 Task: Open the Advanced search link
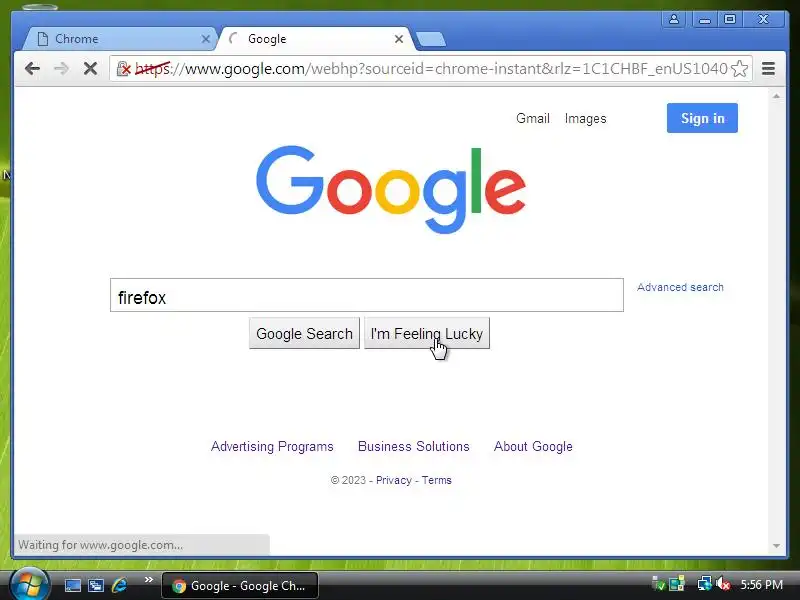[680, 287]
